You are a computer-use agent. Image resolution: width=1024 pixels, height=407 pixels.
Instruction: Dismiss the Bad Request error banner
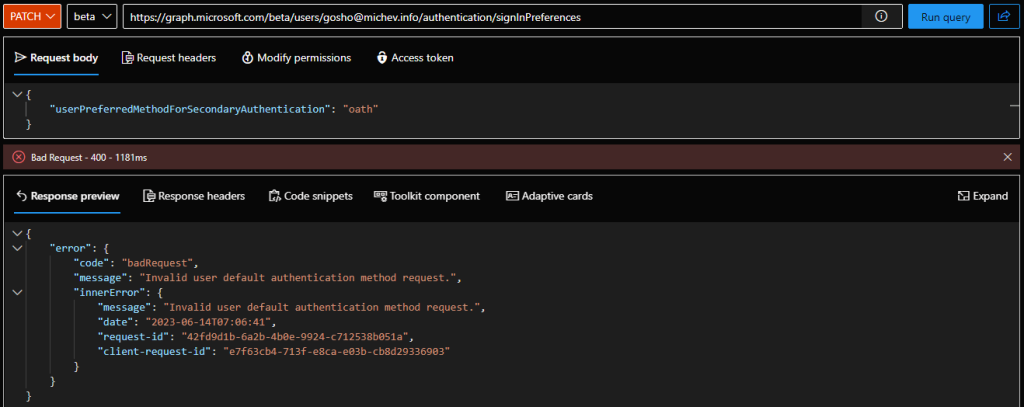[1007, 157]
